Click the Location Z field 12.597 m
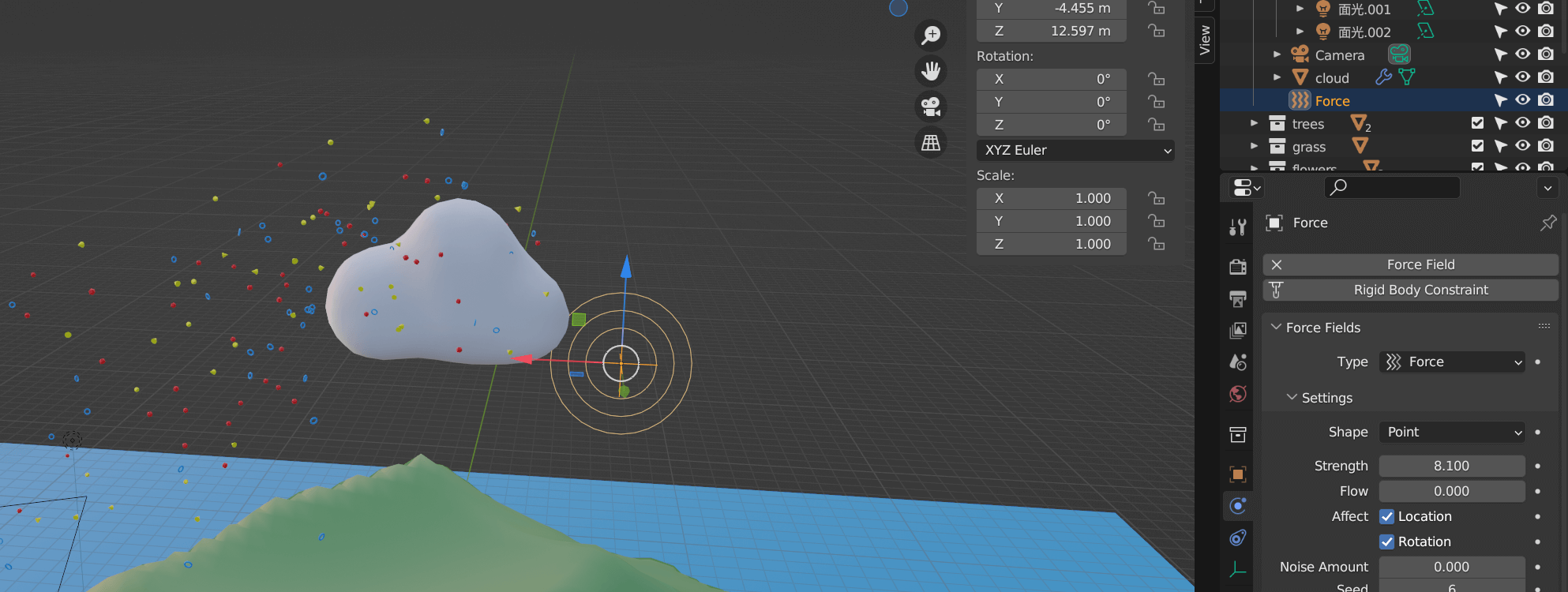This screenshot has height=592, width=1568. point(1052,31)
